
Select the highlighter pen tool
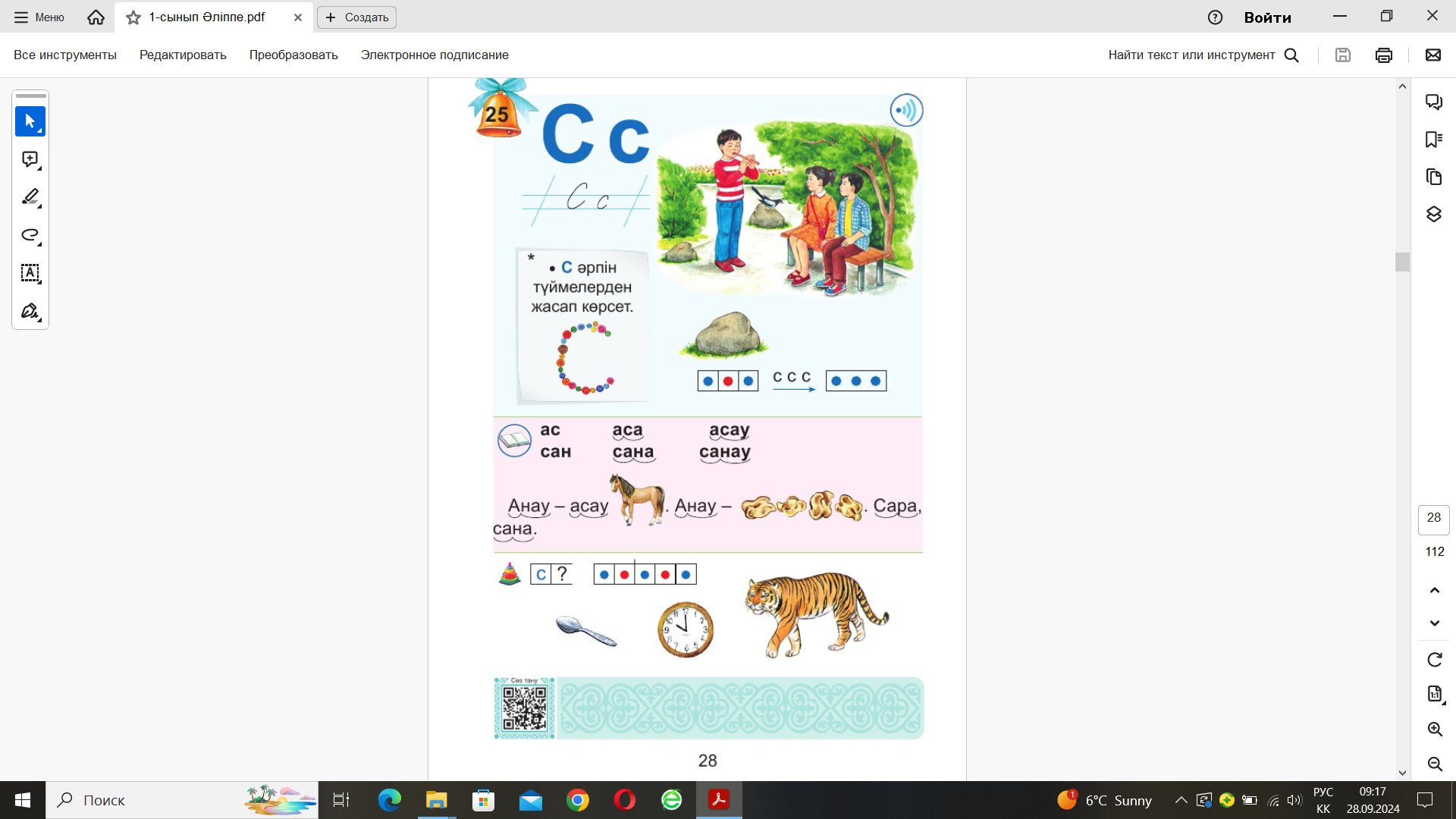pyautogui.click(x=30, y=197)
